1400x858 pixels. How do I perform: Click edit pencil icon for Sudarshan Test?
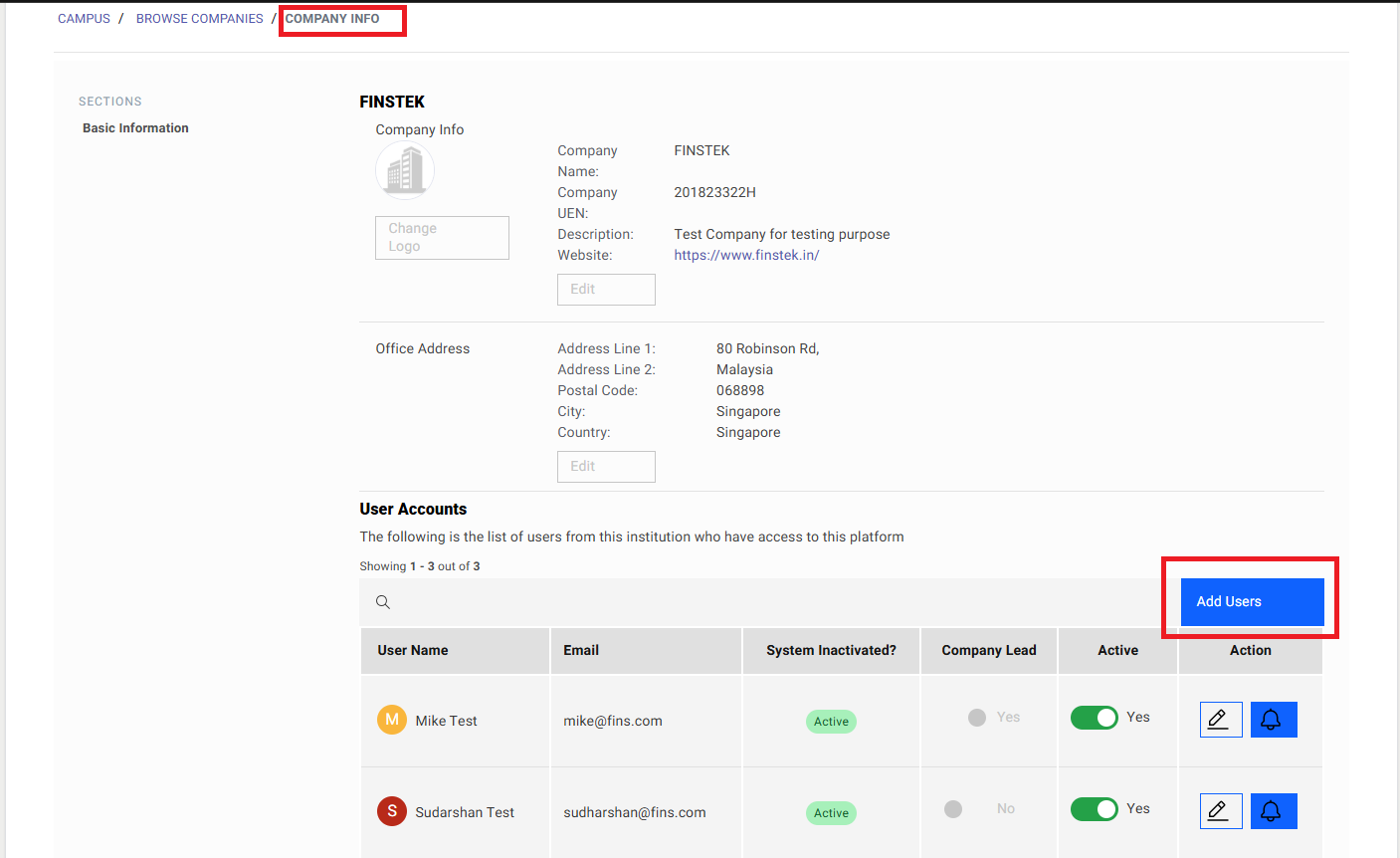click(x=1221, y=811)
